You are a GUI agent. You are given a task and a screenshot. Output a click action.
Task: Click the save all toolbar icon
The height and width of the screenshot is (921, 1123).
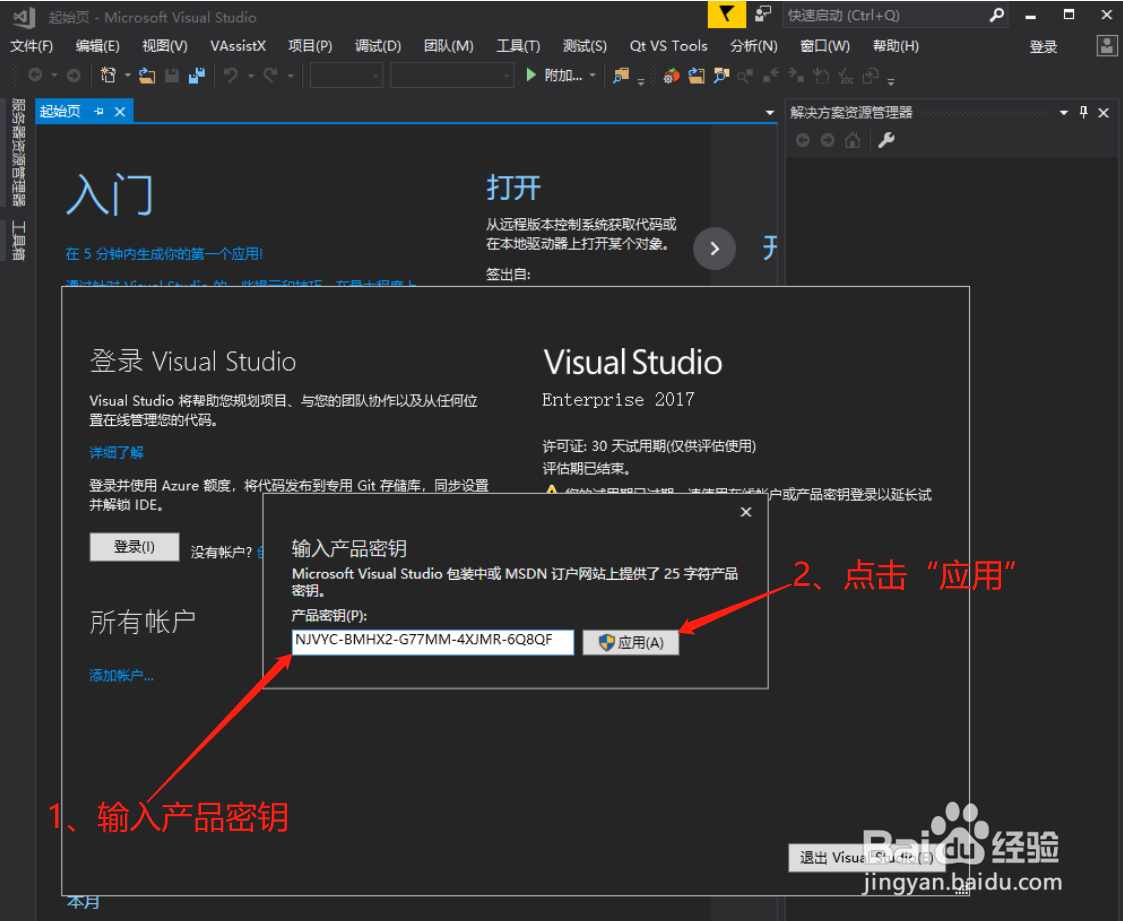click(197, 74)
